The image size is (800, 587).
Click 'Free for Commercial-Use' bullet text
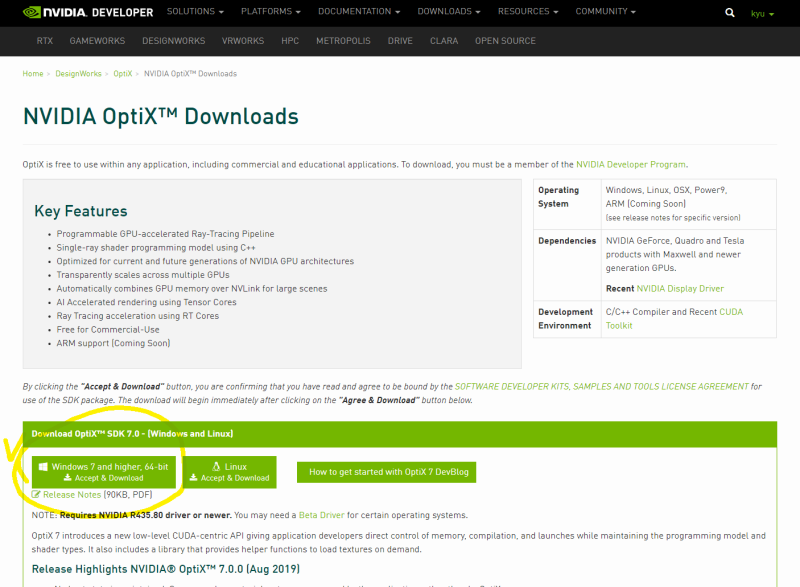(x=108, y=330)
